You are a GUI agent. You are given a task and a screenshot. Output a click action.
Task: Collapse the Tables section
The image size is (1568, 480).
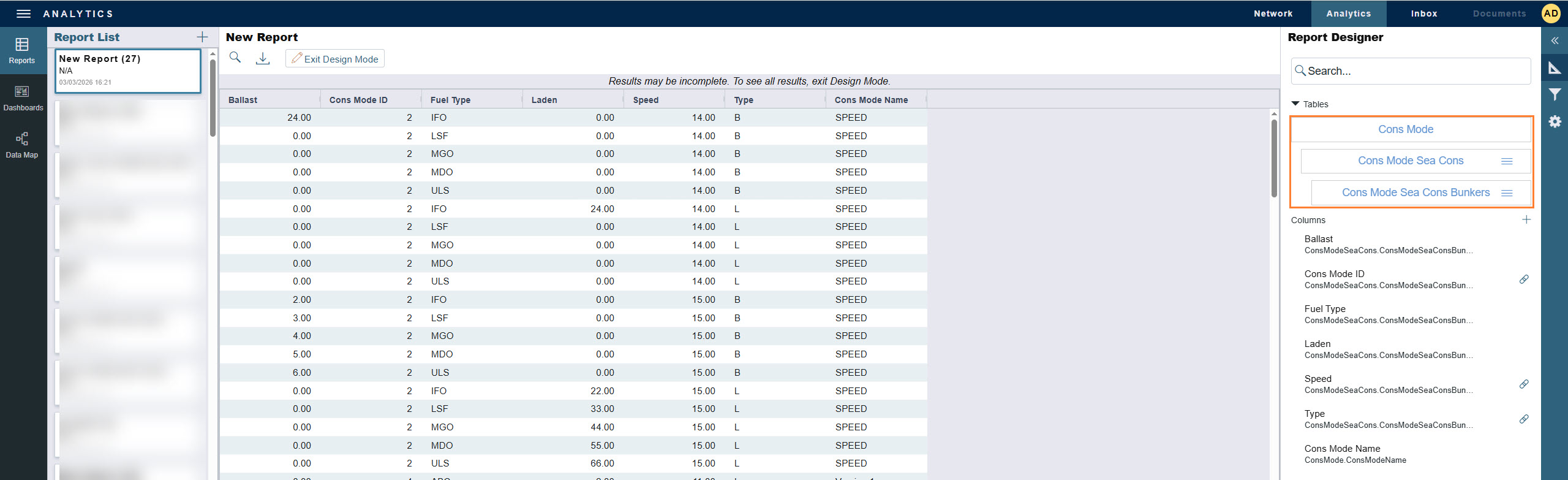click(1295, 104)
